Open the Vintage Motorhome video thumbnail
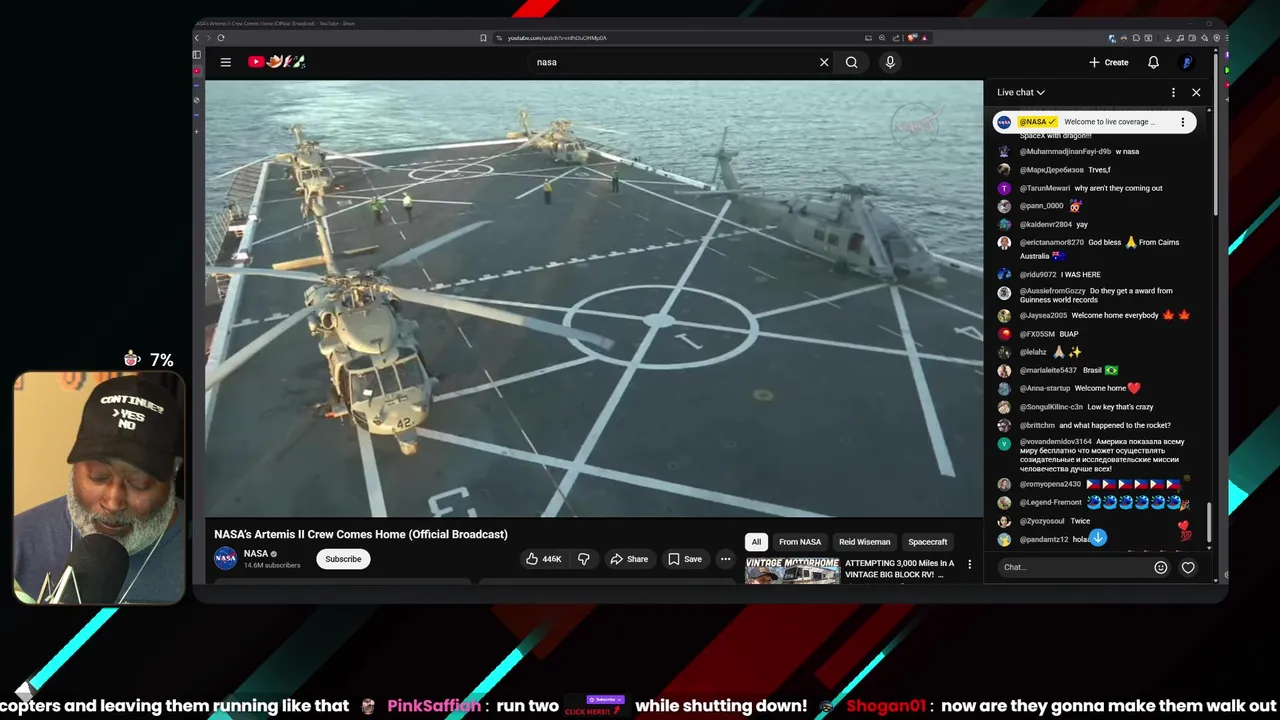 (792, 570)
